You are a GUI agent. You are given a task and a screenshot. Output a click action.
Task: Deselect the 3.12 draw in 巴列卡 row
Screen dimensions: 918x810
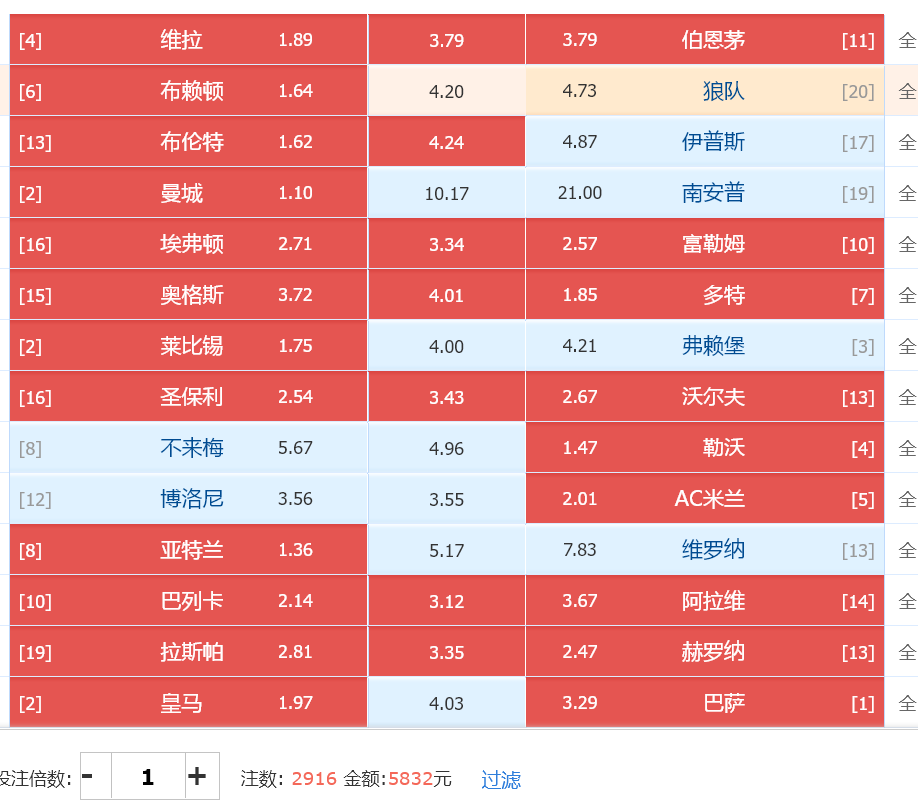tap(447, 600)
